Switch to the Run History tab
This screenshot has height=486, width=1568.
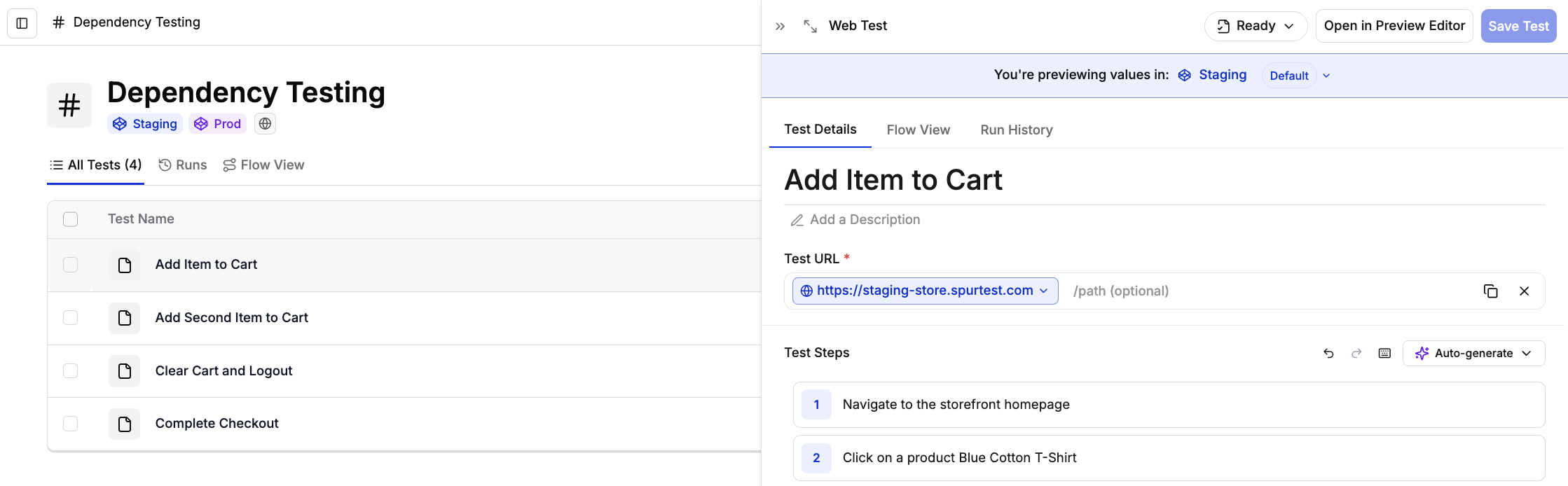tap(1016, 130)
